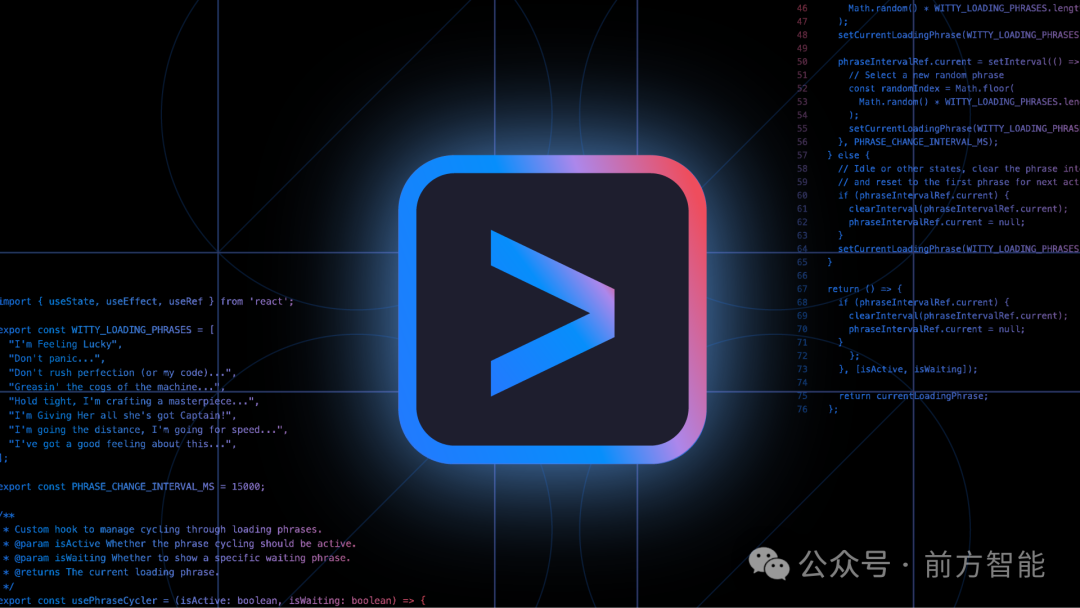
Task: Select the "// Idle or other states" comment
Action: [x=959, y=169]
